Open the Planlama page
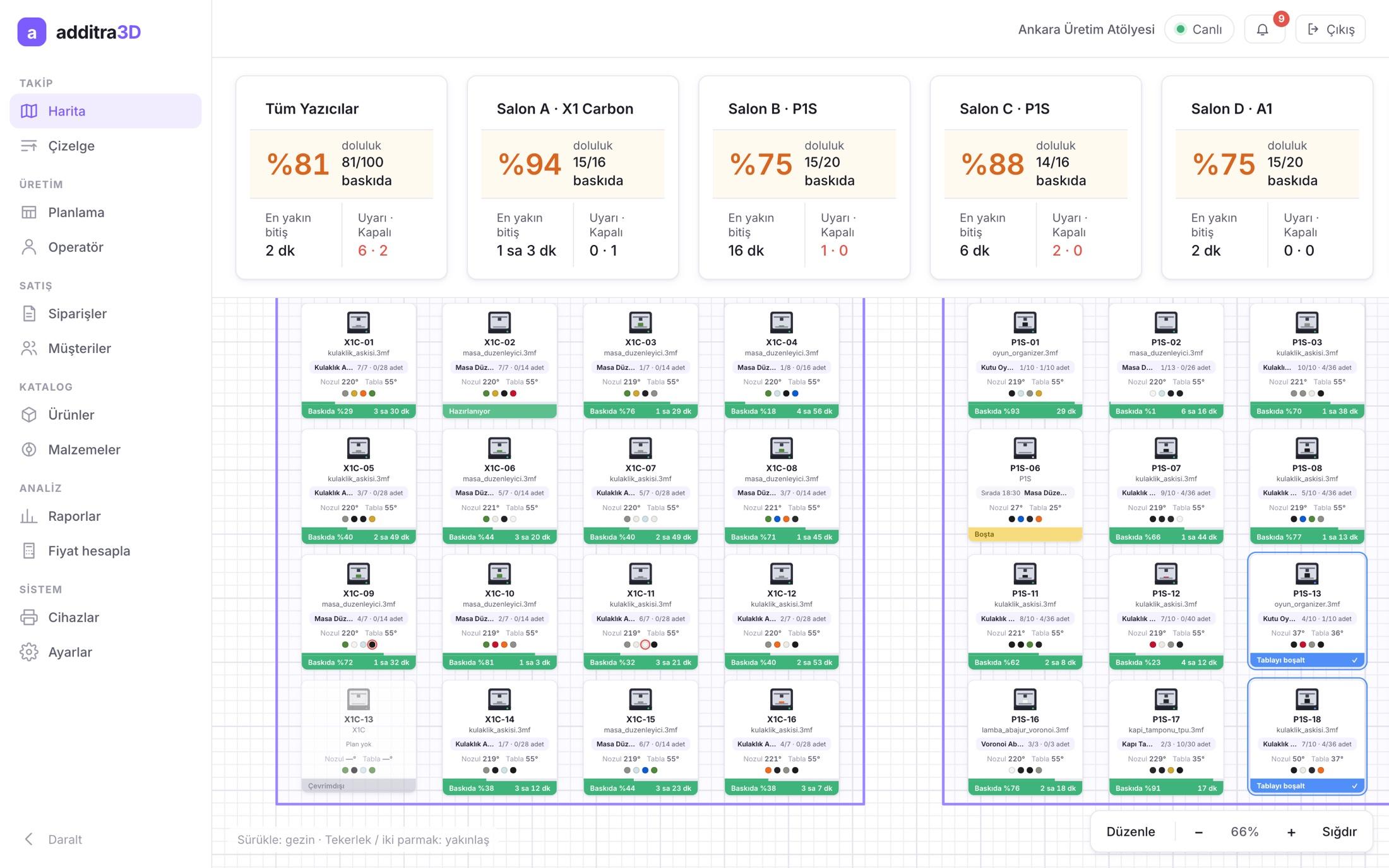1389x868 pixels. point(105,212)
